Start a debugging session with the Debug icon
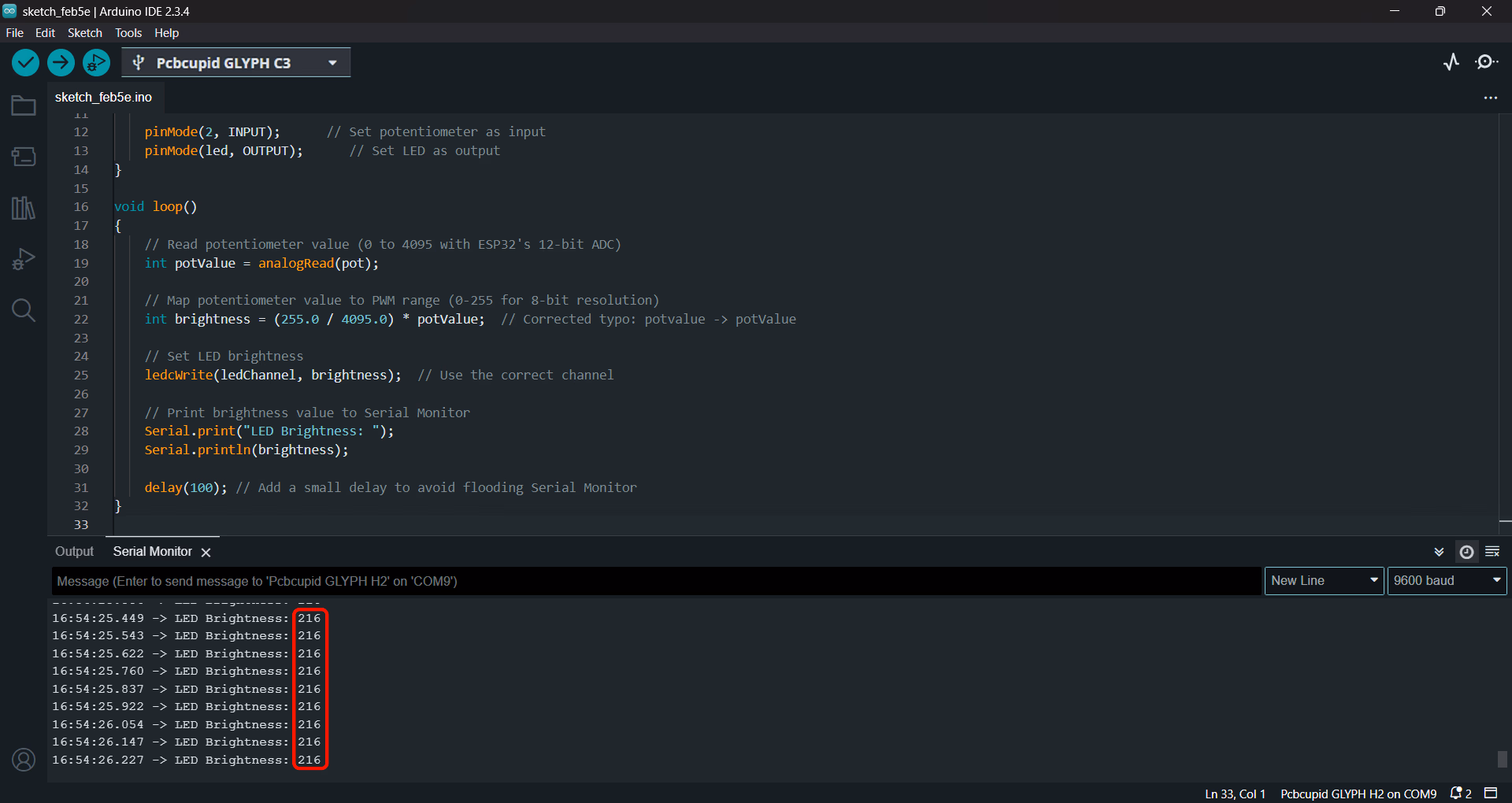This screenshot has height=803, width=1512. [x=96, y=62]
